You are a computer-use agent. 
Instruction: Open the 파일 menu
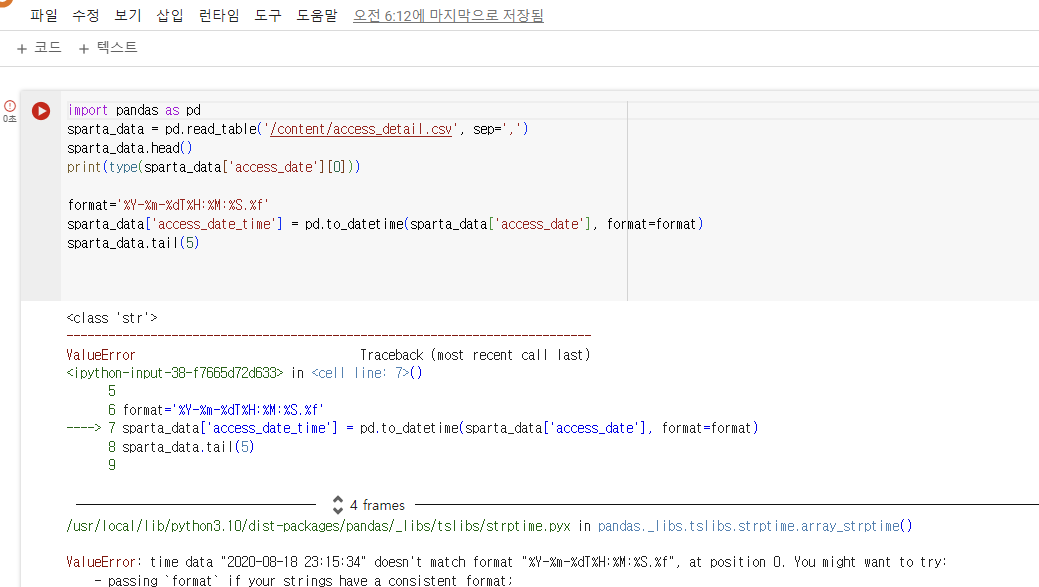click(44, 15)
